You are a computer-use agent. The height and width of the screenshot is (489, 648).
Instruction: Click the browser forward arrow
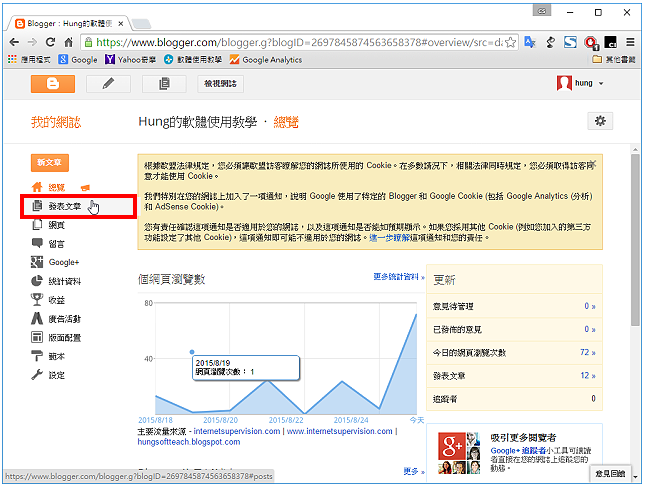coord(32,42)
